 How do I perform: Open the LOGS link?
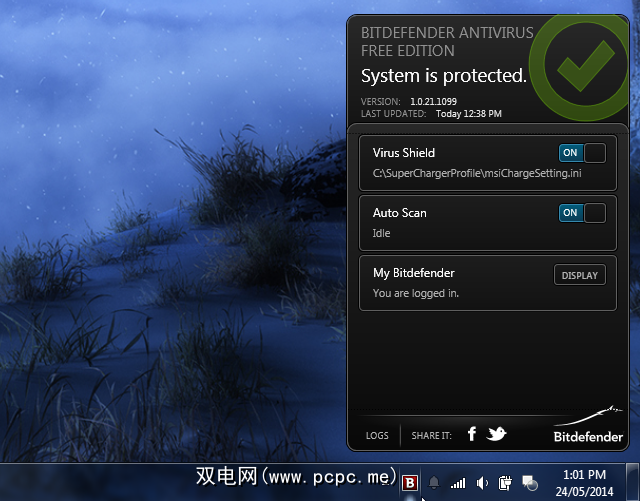pyautogui.click(x=377, y=436)
